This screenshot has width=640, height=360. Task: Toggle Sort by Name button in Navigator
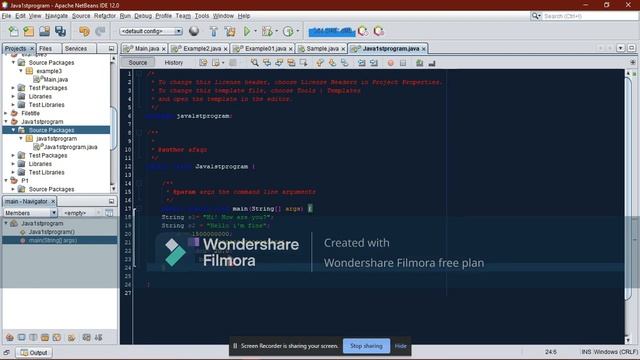pos(87,337)
